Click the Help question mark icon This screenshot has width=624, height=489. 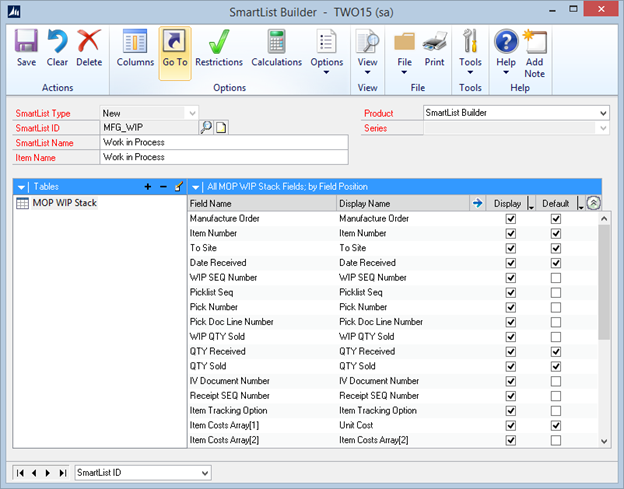tap(506, 41)
